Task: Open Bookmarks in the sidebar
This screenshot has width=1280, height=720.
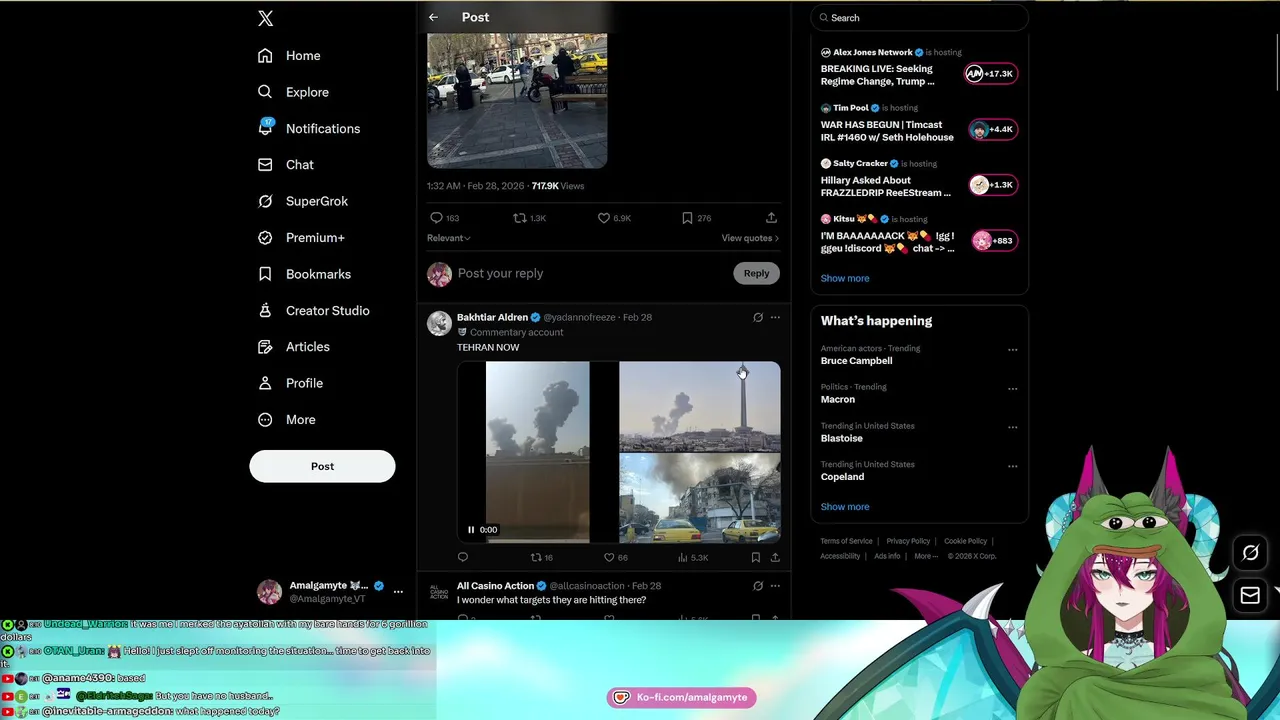Action: (304, 274)
